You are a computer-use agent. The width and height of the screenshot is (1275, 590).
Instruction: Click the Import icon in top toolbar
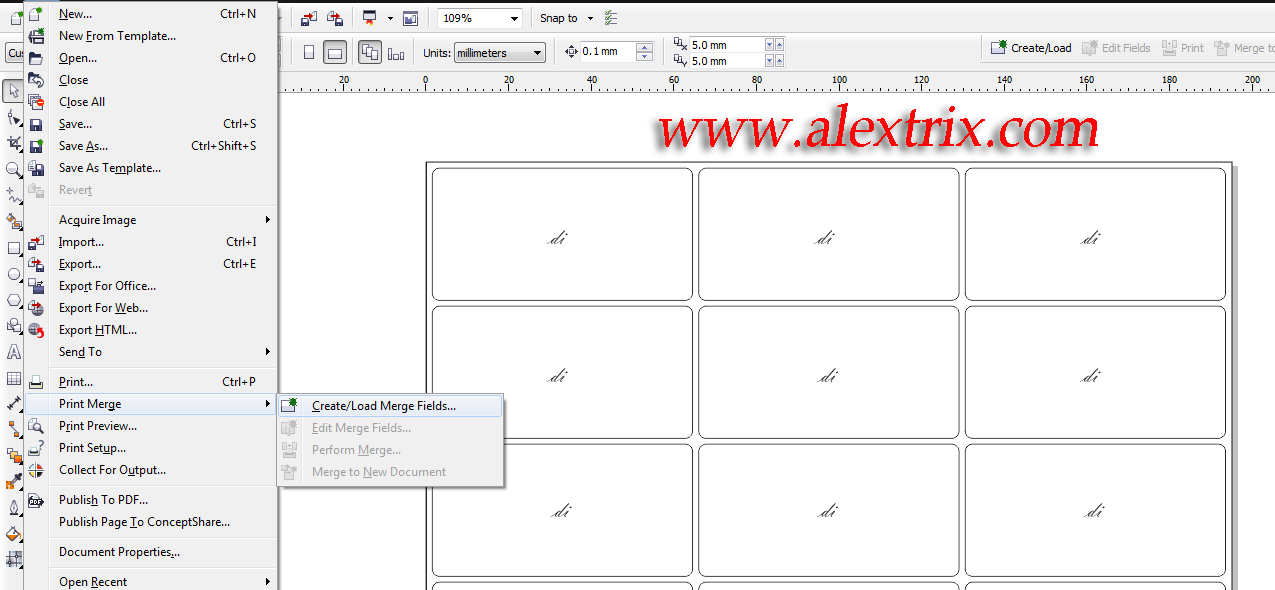point(309,18)
